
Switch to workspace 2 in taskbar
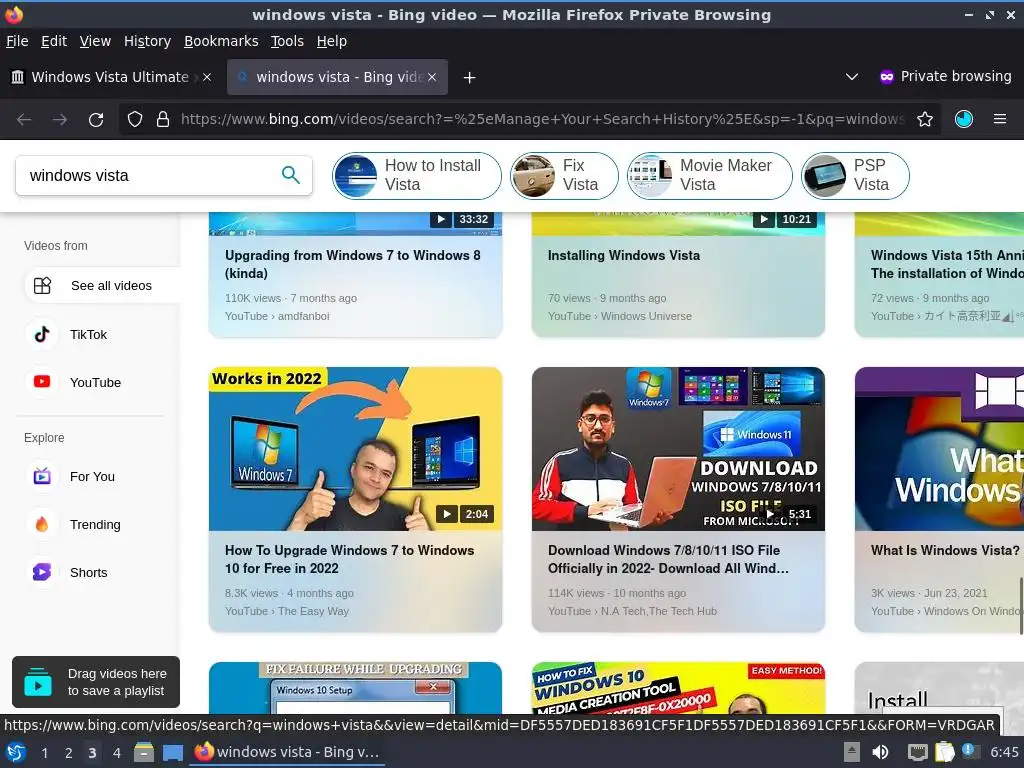[x=69, y=753]
